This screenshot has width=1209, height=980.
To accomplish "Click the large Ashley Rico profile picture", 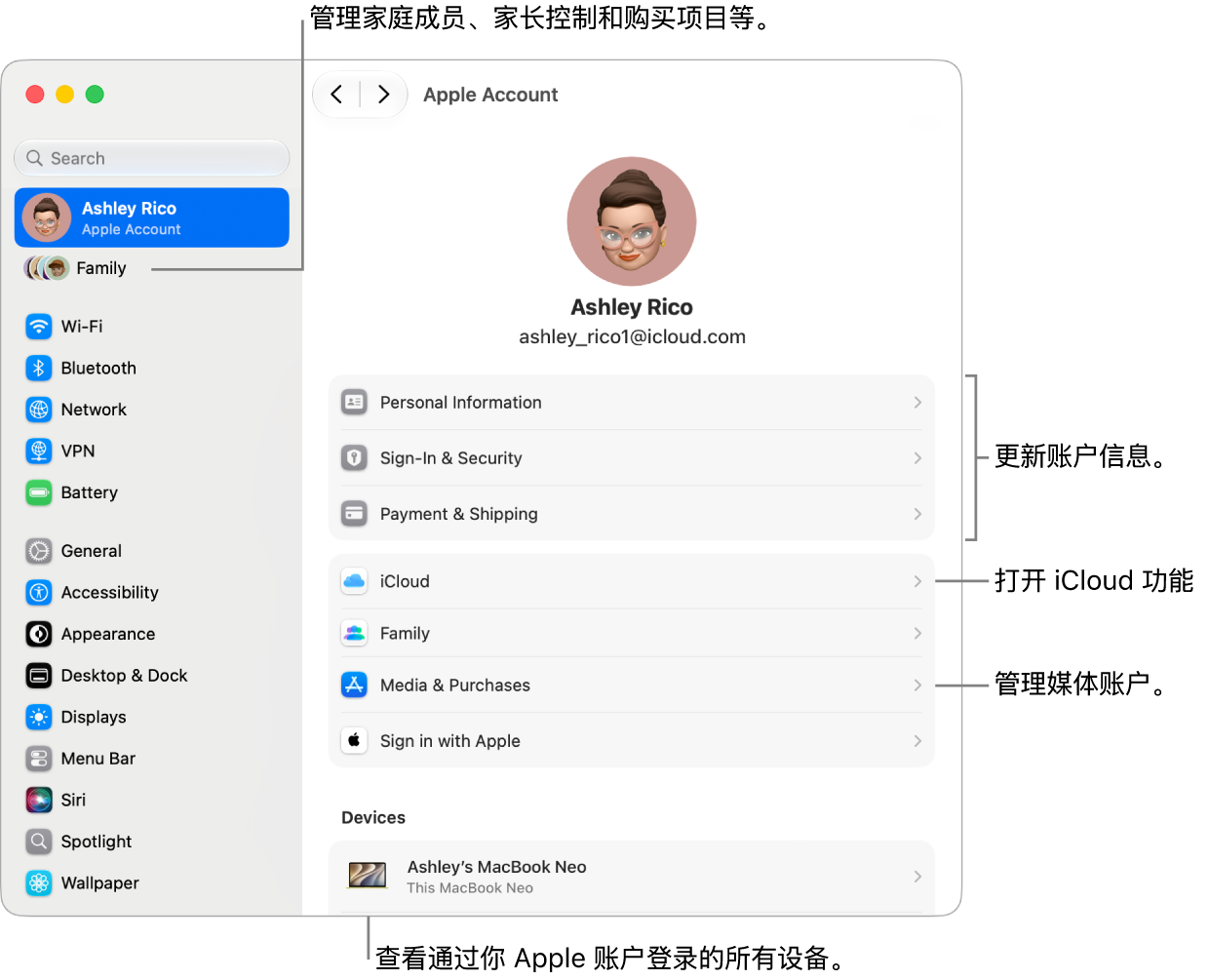I will pyautogui.click(x=632, y=221).
